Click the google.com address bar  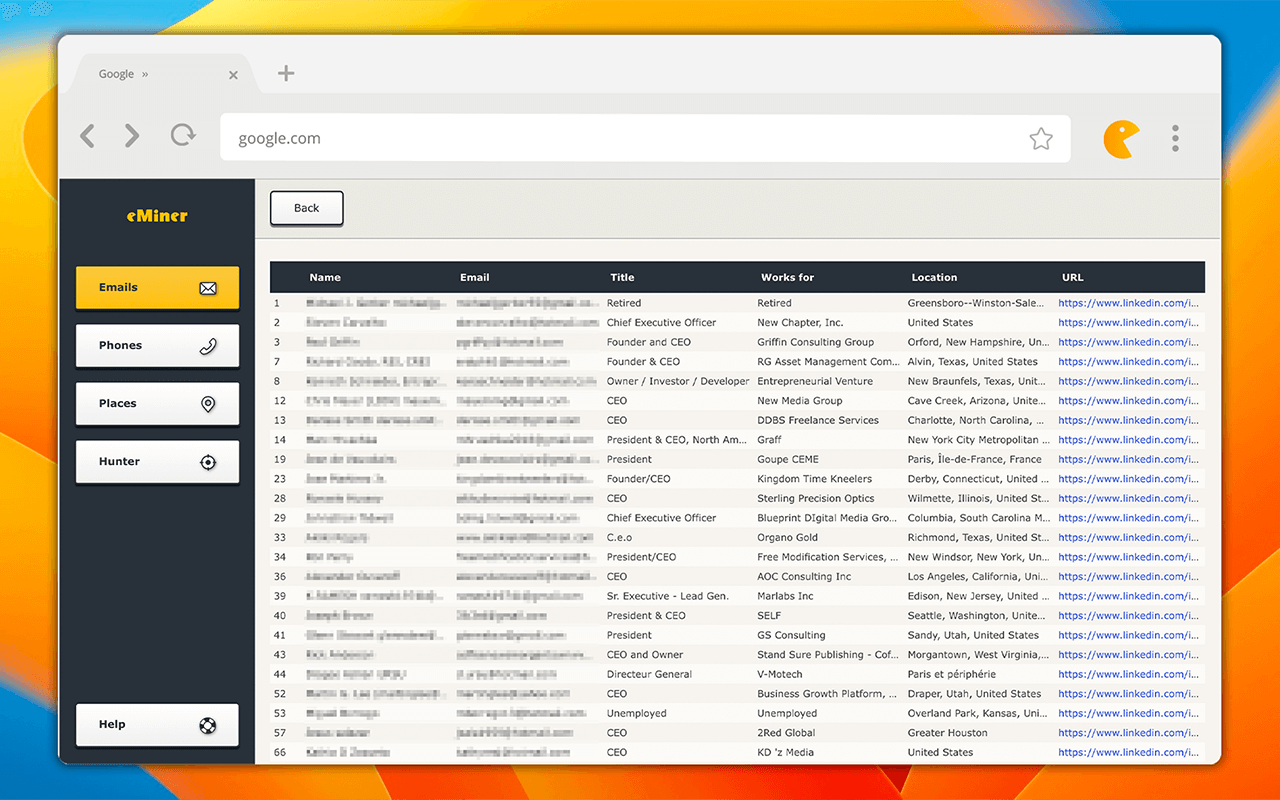click(645, 138)
